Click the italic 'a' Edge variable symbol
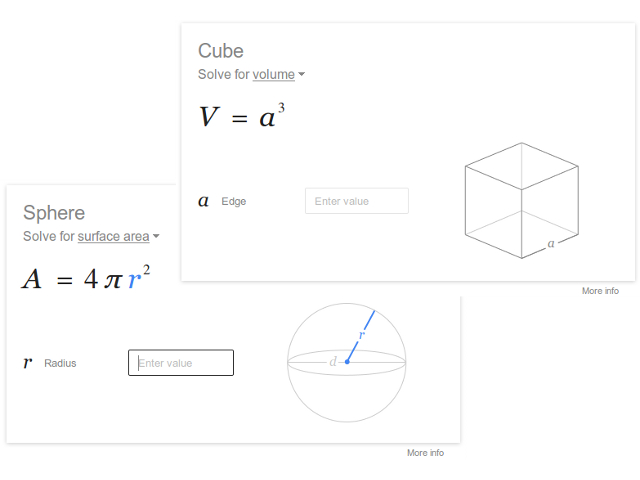 (x=203, y=201)
